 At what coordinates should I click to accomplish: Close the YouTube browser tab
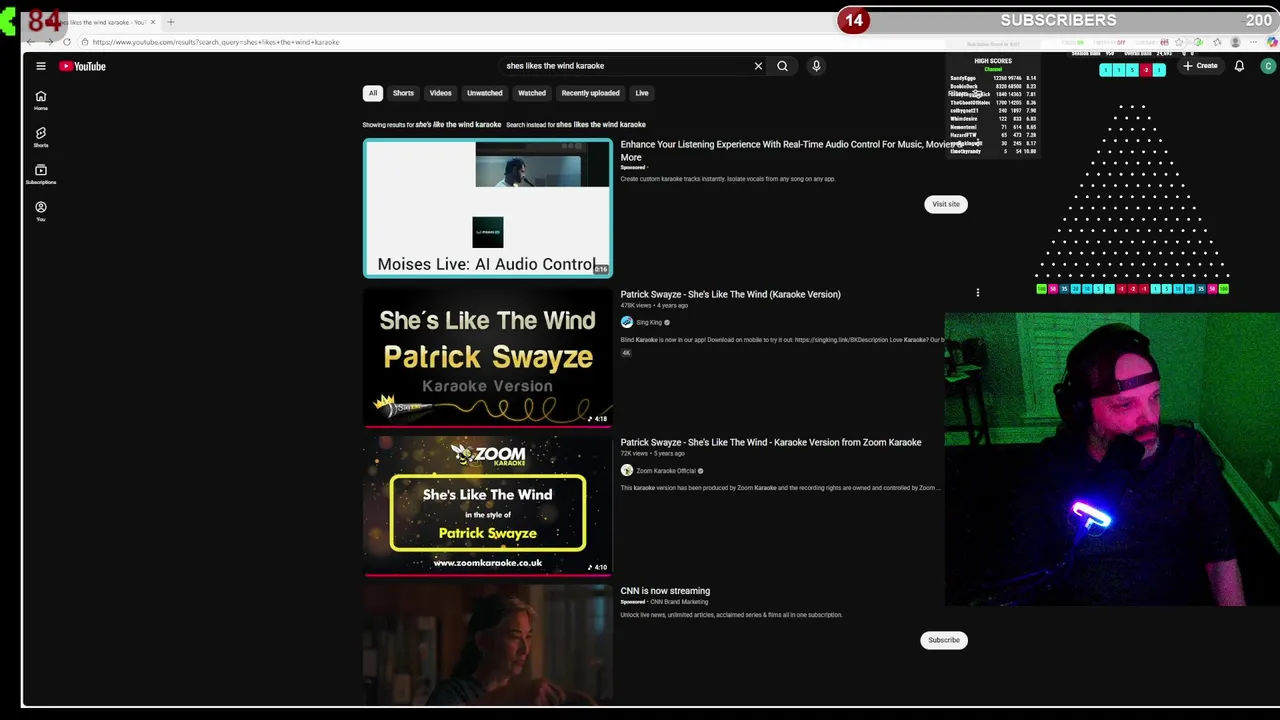pos(152,22)
